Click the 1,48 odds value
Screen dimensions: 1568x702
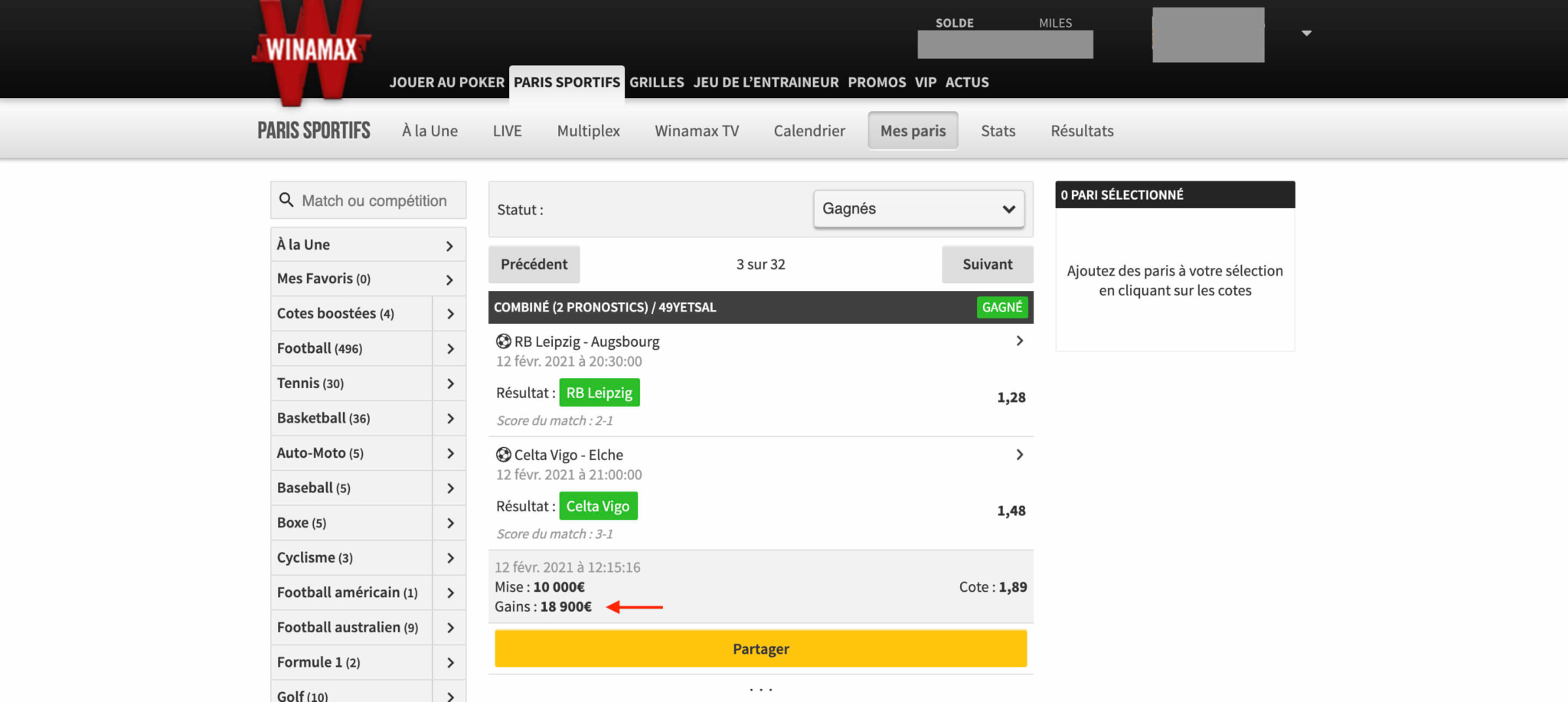point(1011,511)
